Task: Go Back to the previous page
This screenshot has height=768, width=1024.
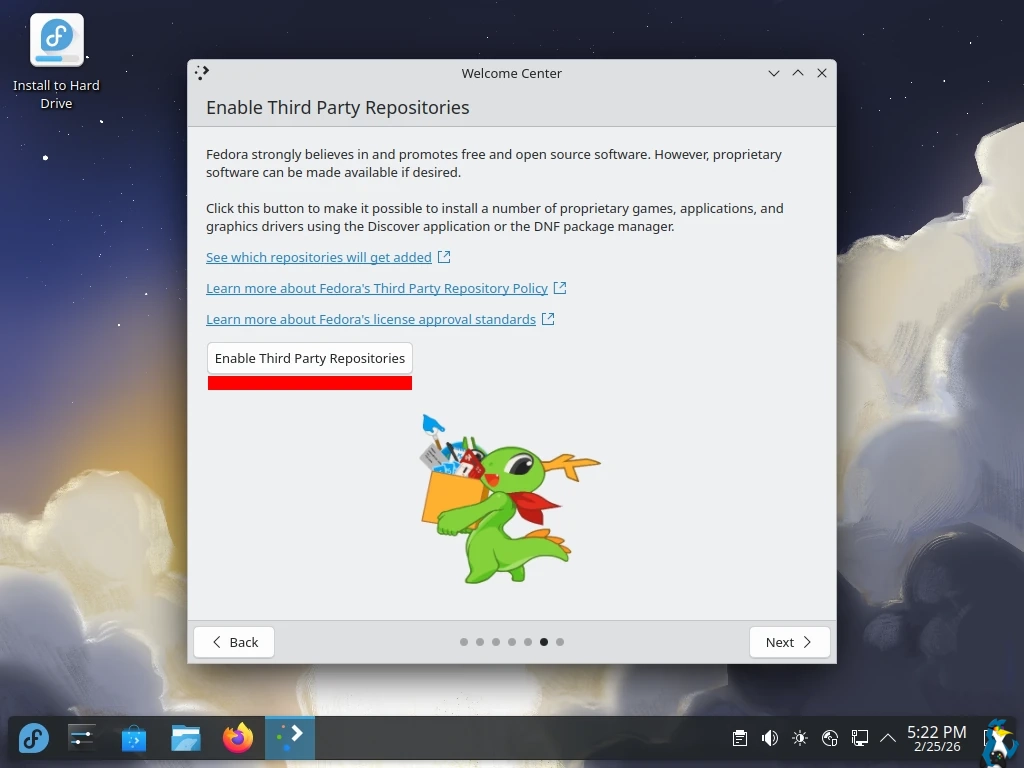Action: click(x=234, y=642)
